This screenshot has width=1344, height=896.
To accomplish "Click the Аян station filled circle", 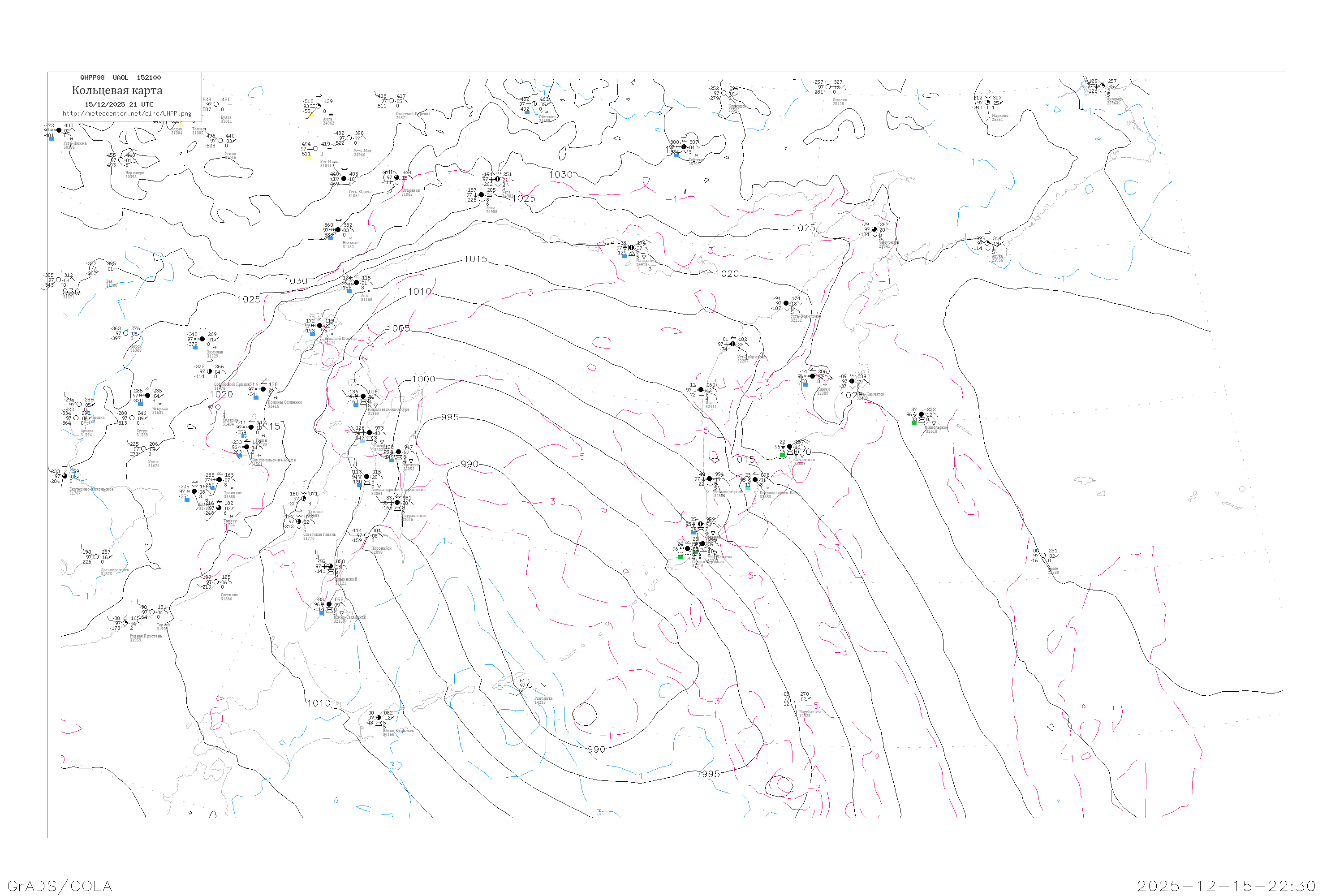I will (x=357, y=282).
